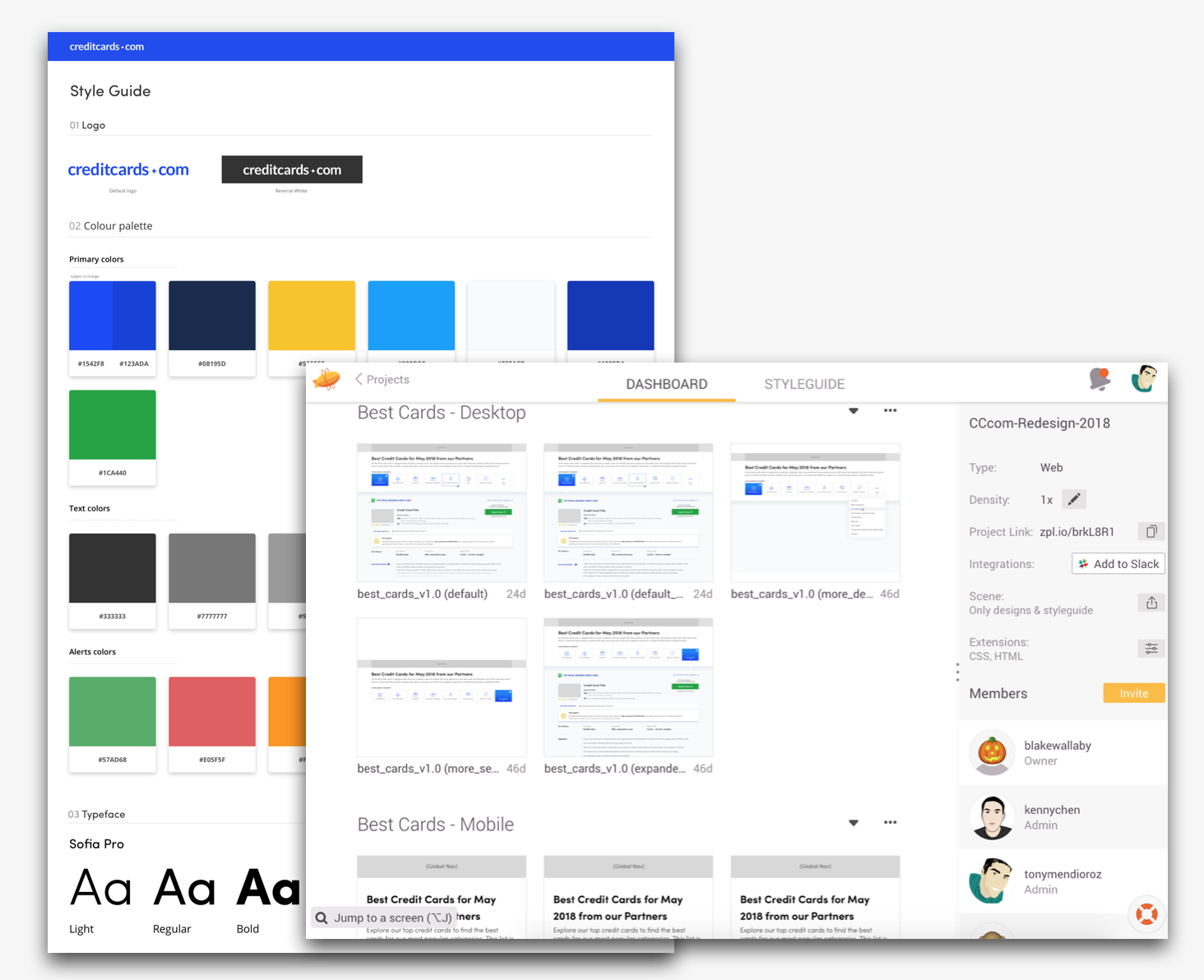Open Extensions settings sliders icon
The height and width of the screenshot is (980, 1204).
click(x=1151, y=649)
